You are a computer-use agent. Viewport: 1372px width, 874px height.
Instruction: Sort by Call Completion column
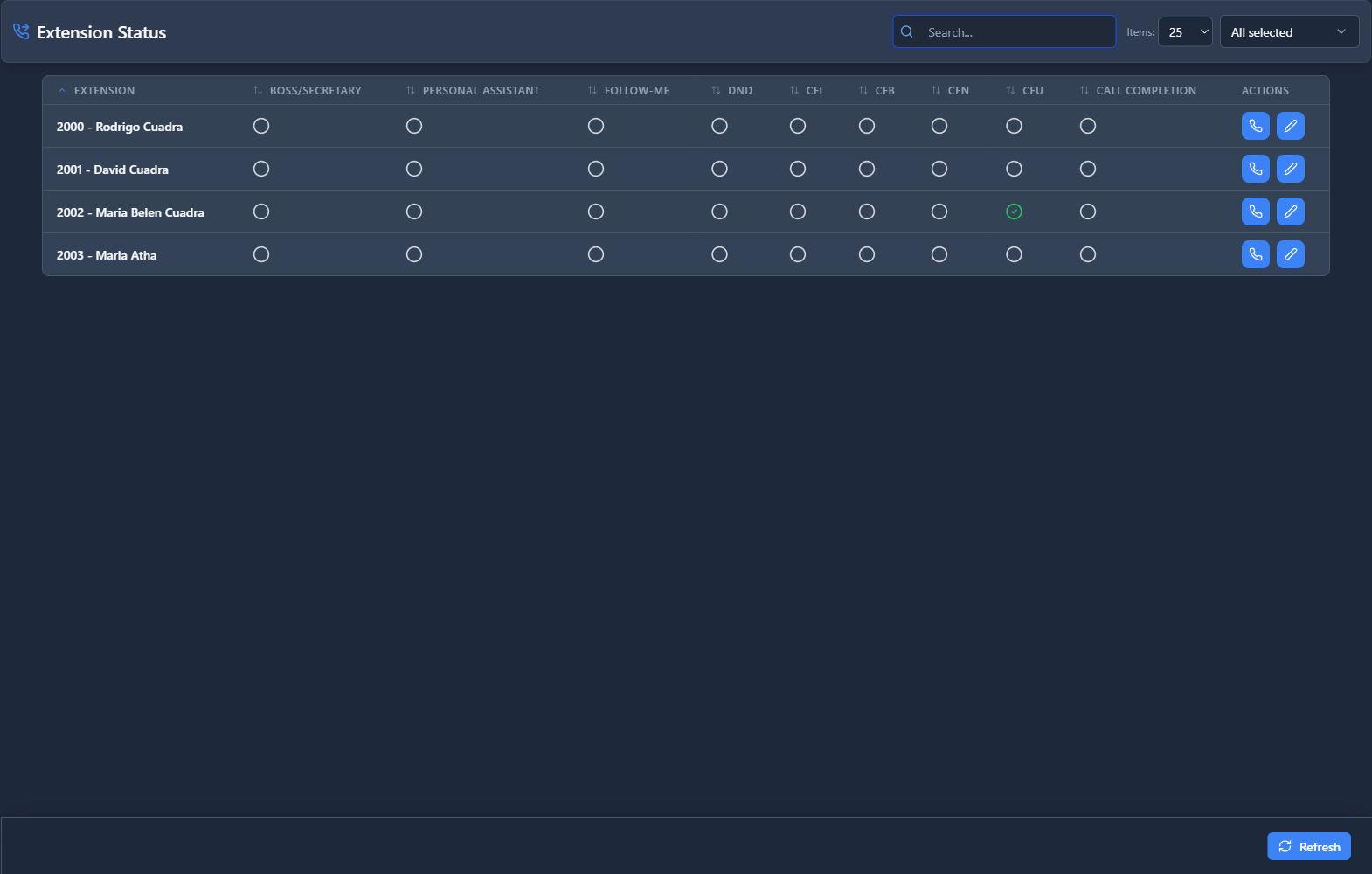[1146, 91]
